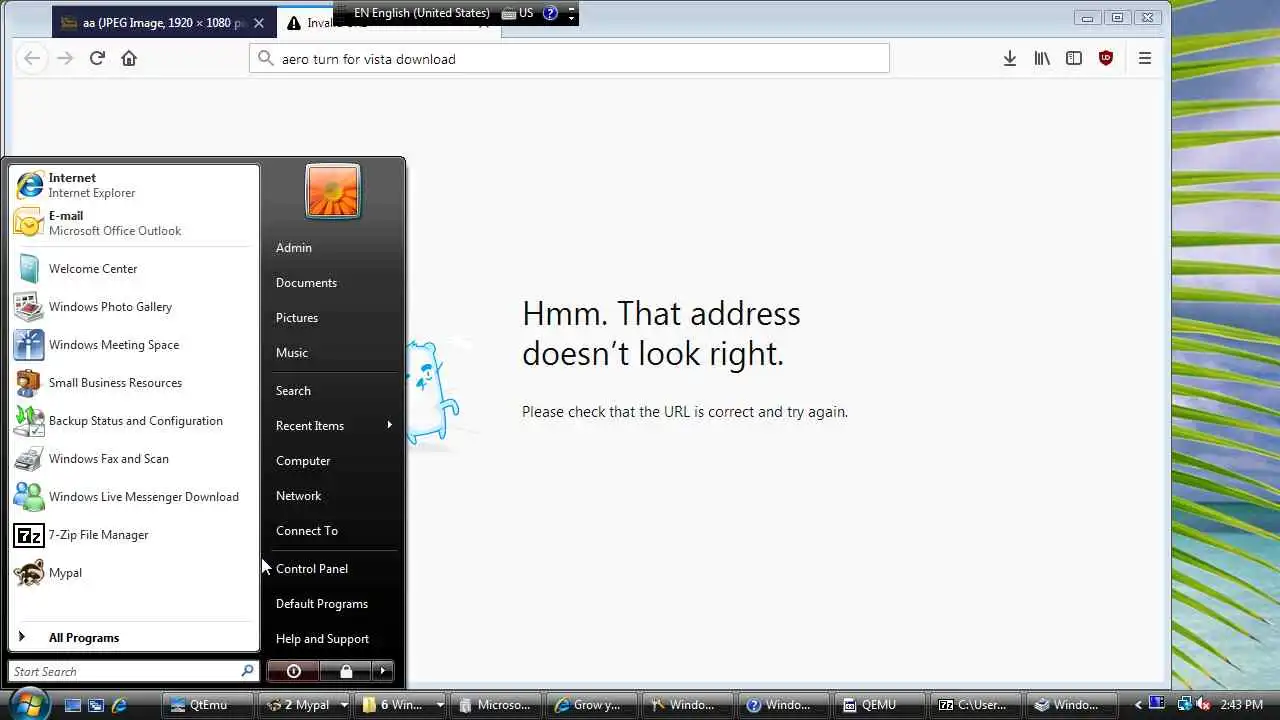Launch Microsoft Office Outlook E-mail

pos(134,223)
